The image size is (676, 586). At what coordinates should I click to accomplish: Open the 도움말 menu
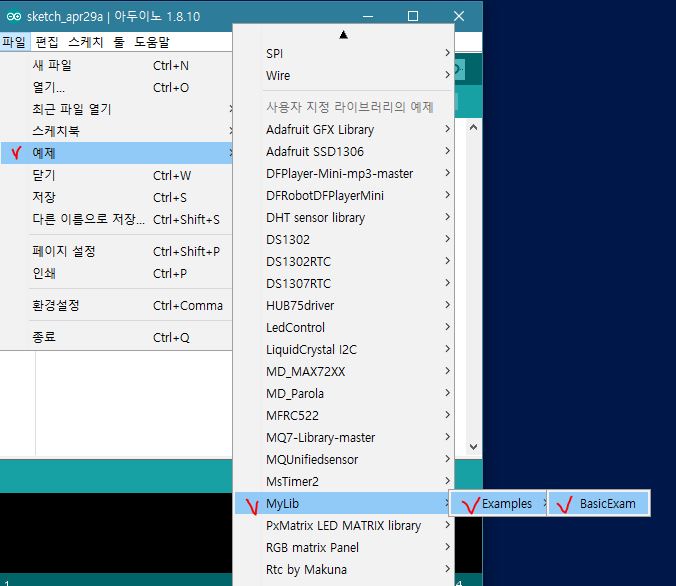coord(152,42)
